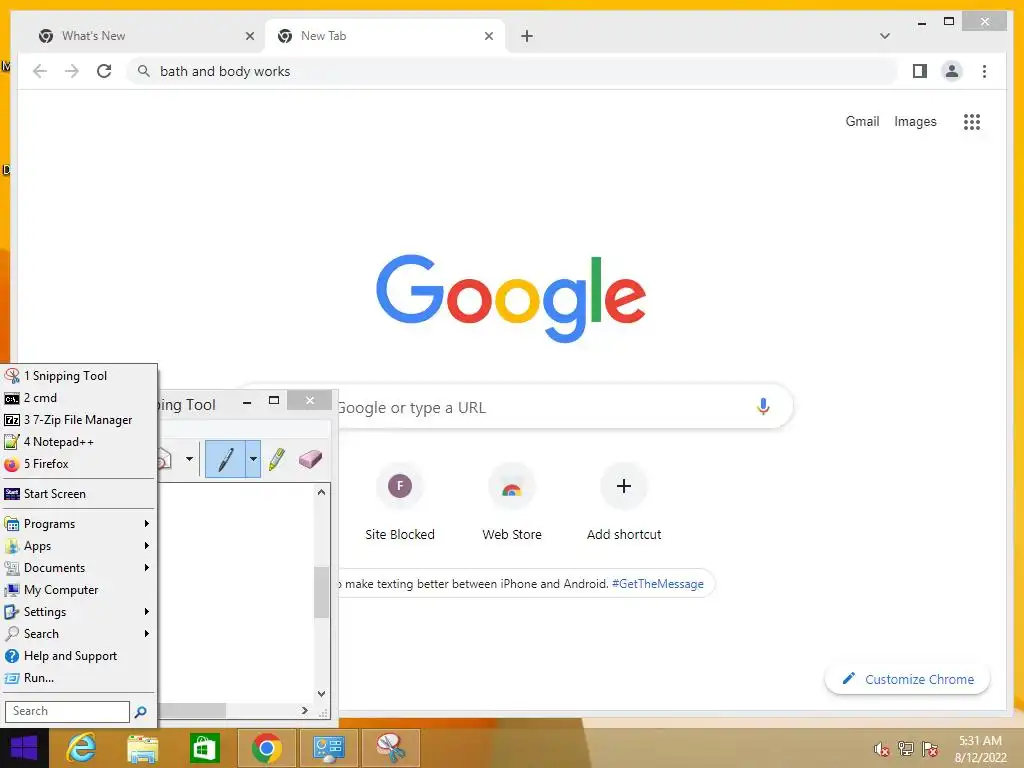Start voice search with microphone icon

pos(763,407)
